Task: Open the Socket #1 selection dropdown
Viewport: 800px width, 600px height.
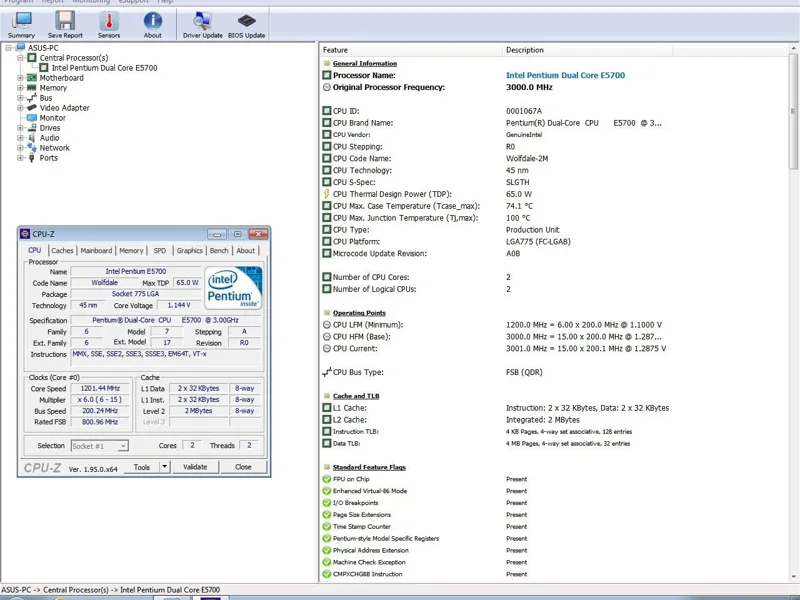Action: point(99,446)
